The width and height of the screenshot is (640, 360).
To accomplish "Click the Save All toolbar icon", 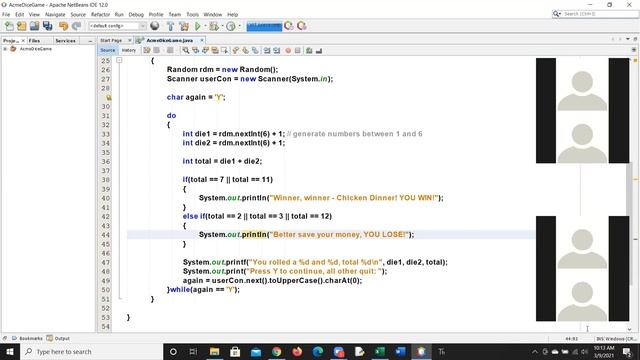I will pos(48,26).
